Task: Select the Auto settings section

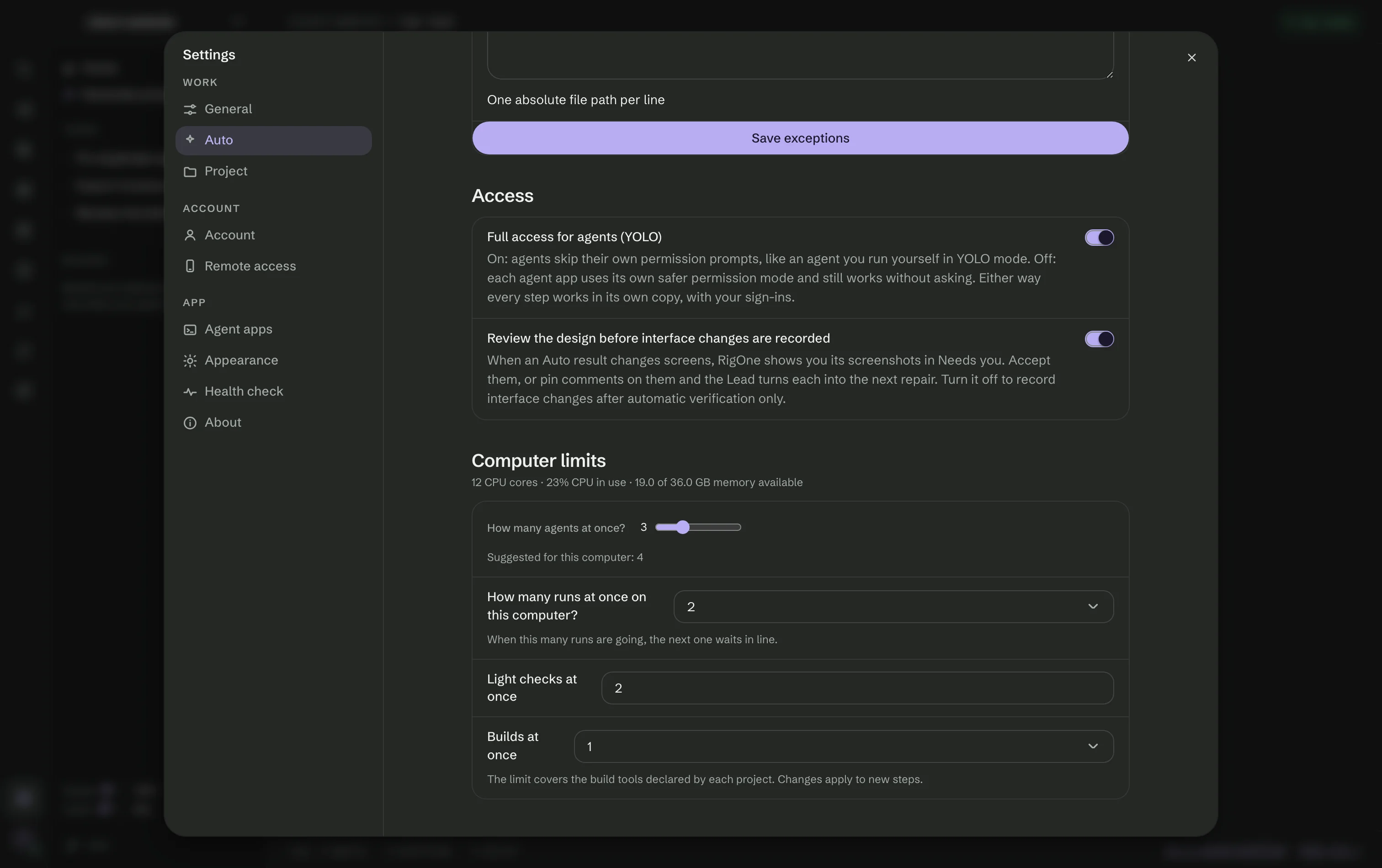Action: coord(274,141)
